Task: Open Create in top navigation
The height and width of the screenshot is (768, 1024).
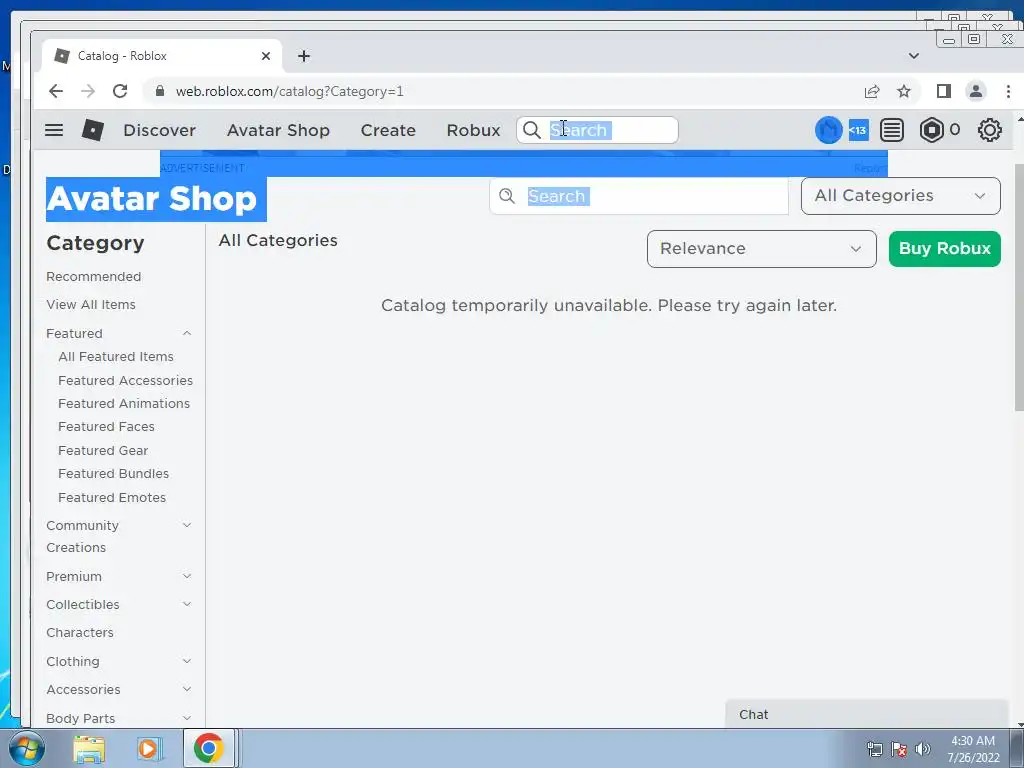Action: (x=388, y=130)
